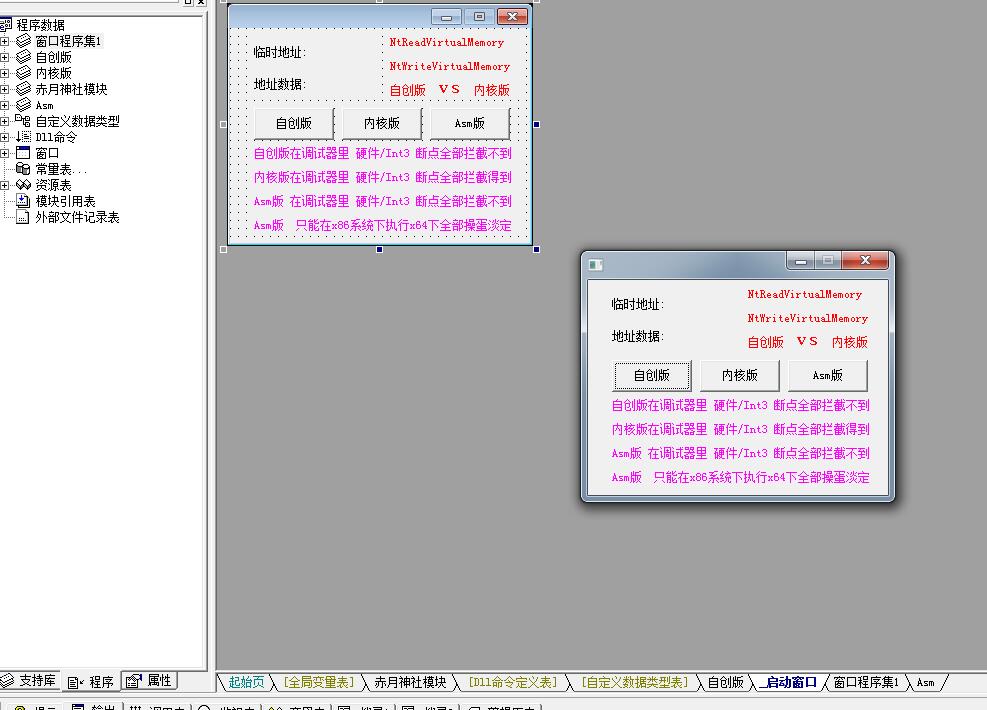987x710 pixels.
Task: Select the 自定义数据类型 icon
Action: (23, 121)
